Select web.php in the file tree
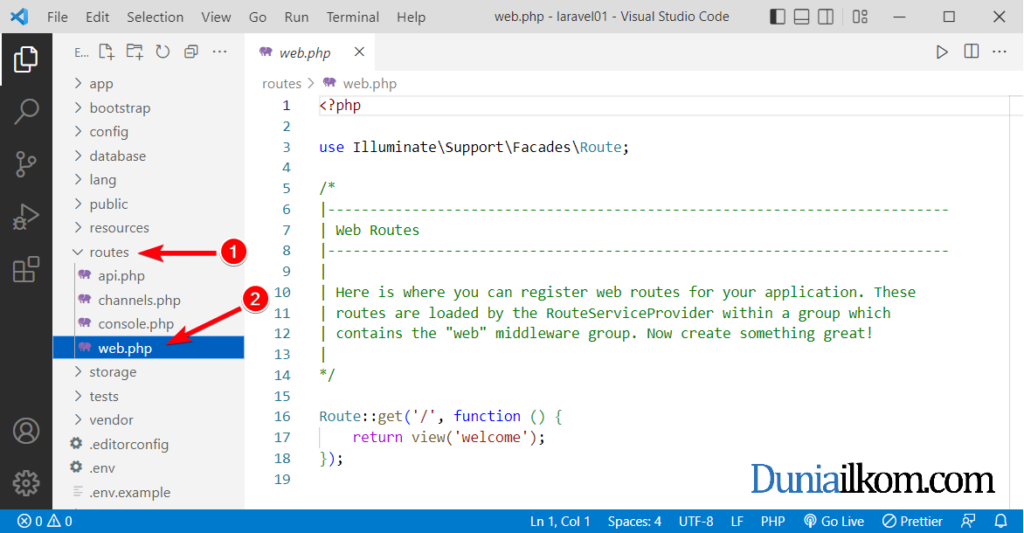1024x533 pixels. [x=149, y=347]
